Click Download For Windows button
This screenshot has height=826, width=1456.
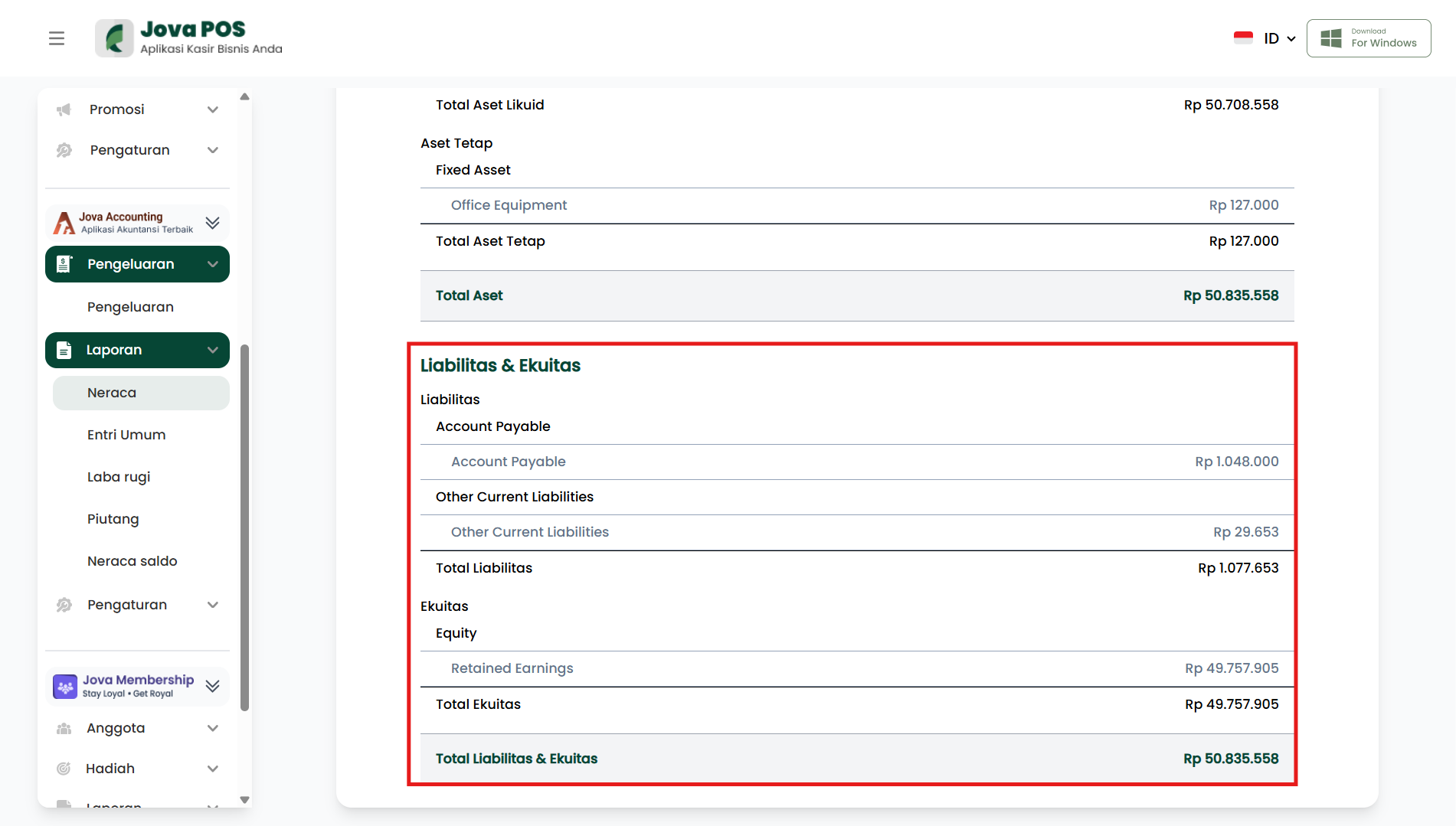(x=1368, y=38)
